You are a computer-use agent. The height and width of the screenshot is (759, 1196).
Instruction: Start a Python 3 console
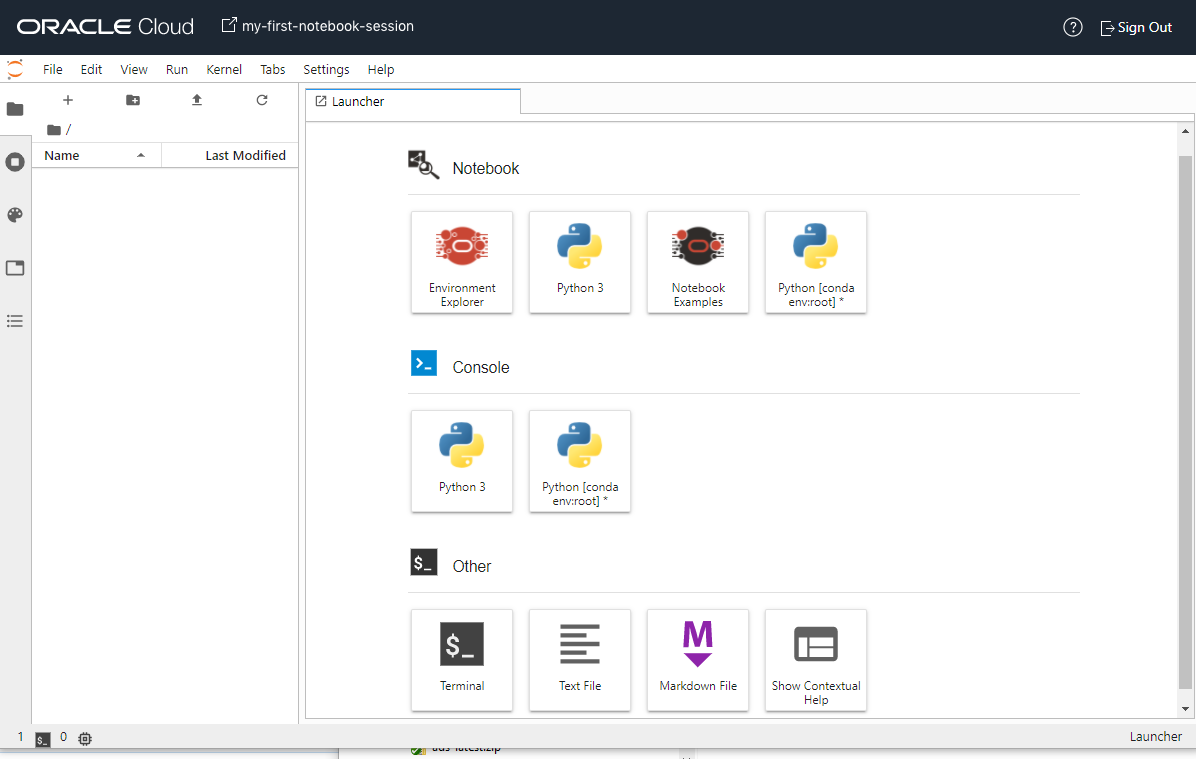461,462
